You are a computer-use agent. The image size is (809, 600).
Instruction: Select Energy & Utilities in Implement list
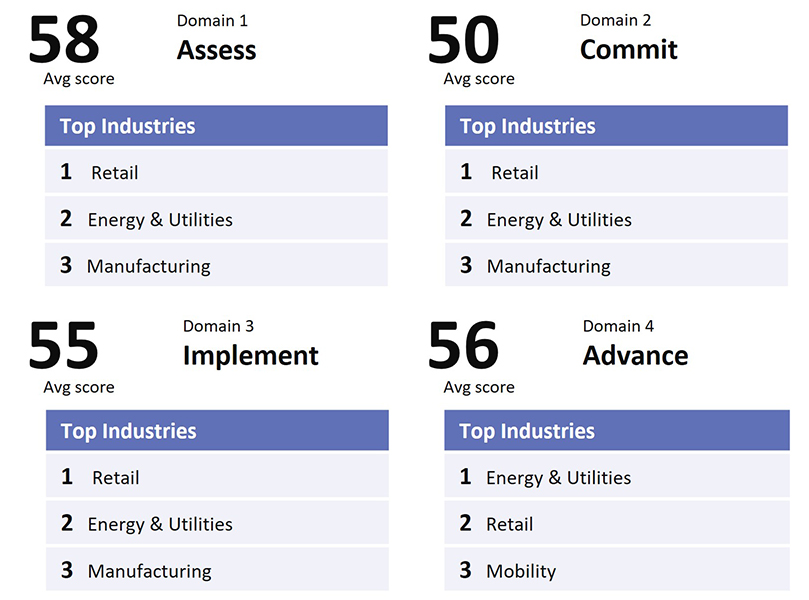click(160, 524)
